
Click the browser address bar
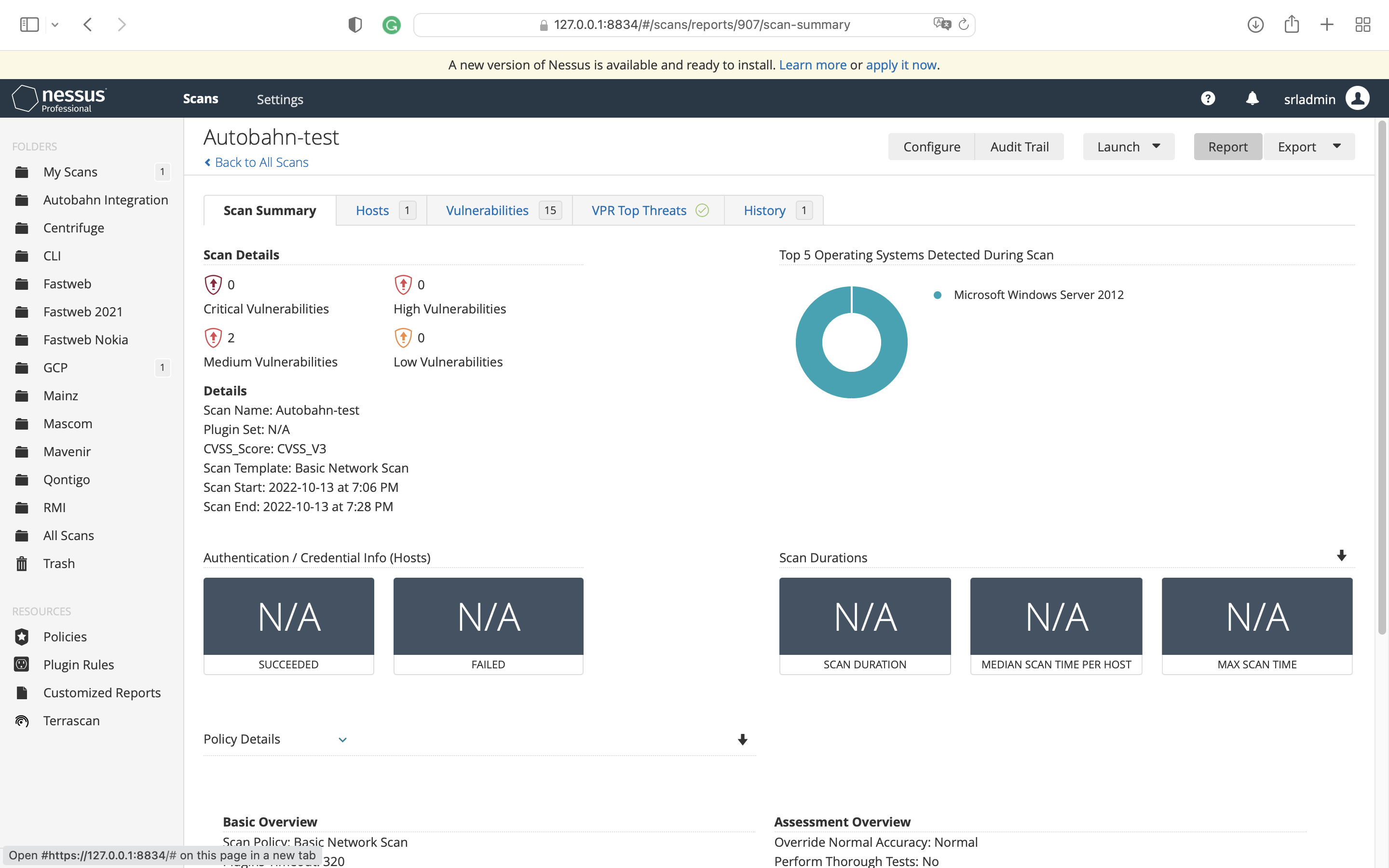694,25
